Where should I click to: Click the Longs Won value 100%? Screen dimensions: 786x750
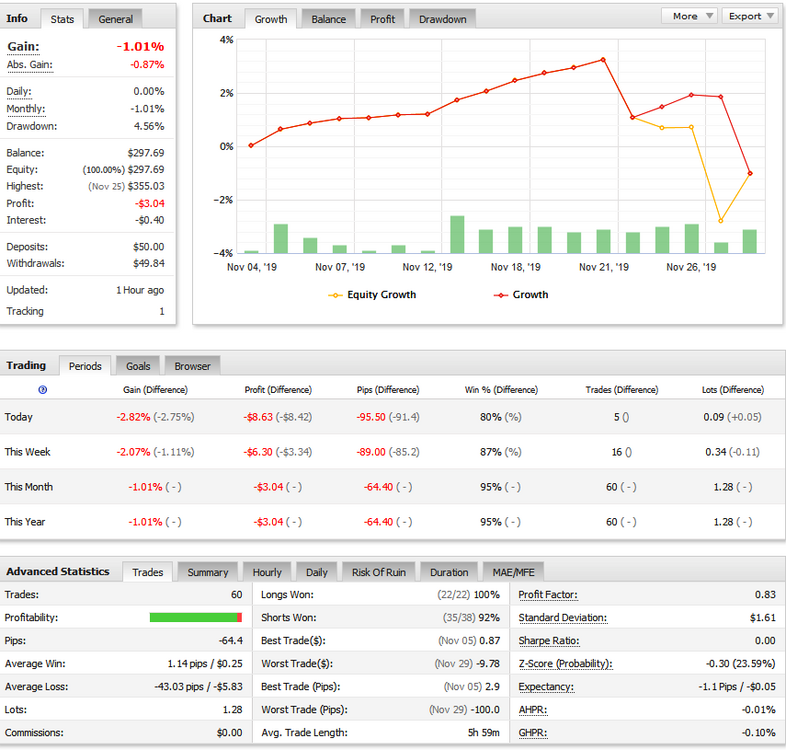click(487, 595)
